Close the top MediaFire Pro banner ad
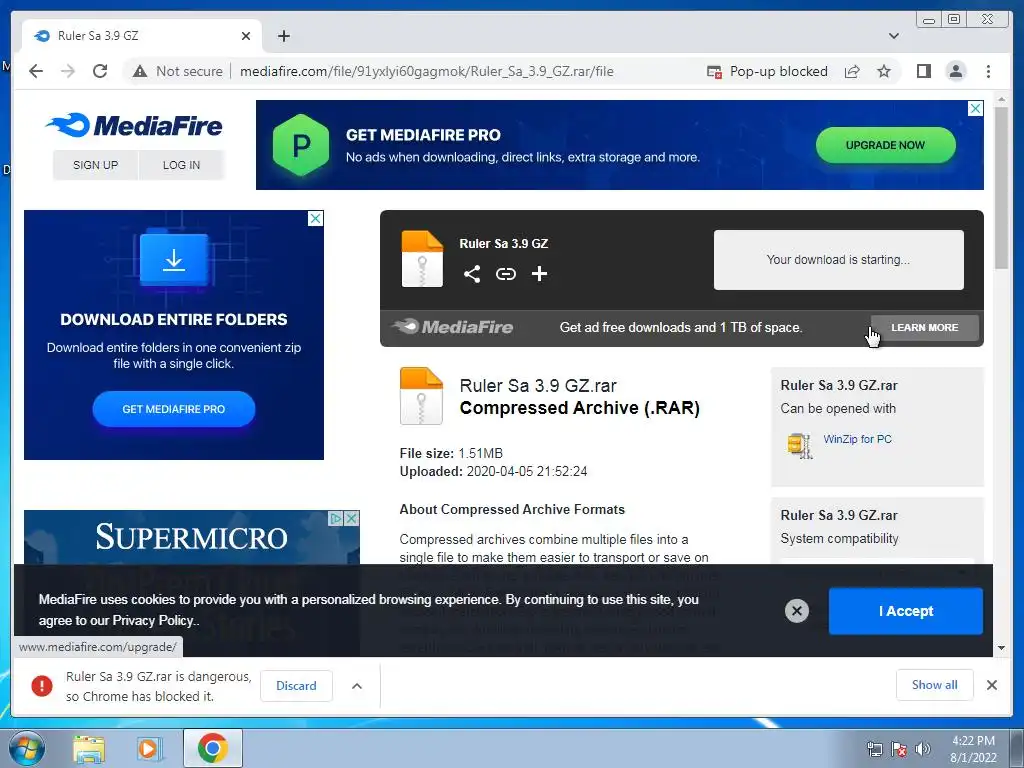 (x=975, y=108)
